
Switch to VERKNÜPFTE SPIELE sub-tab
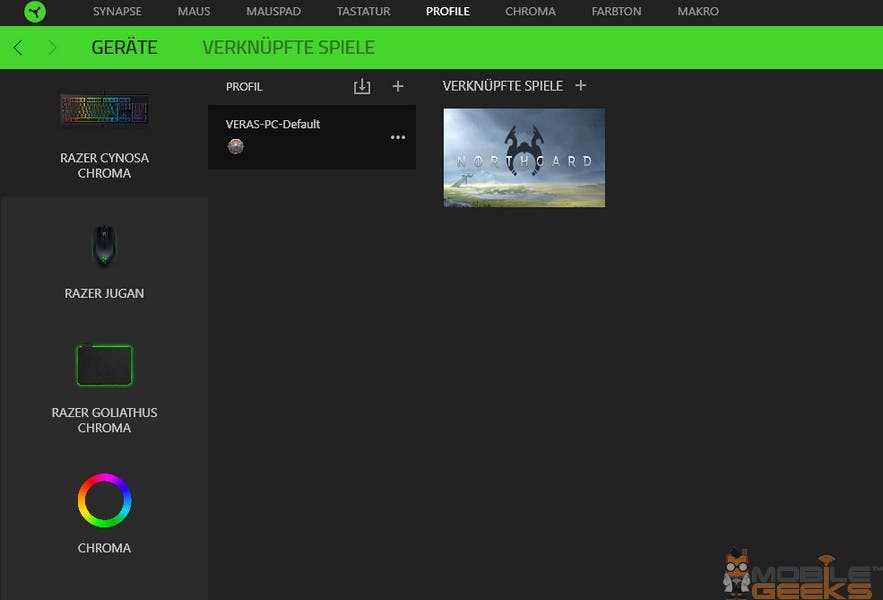pyautogui.click(x=288, y=47)
